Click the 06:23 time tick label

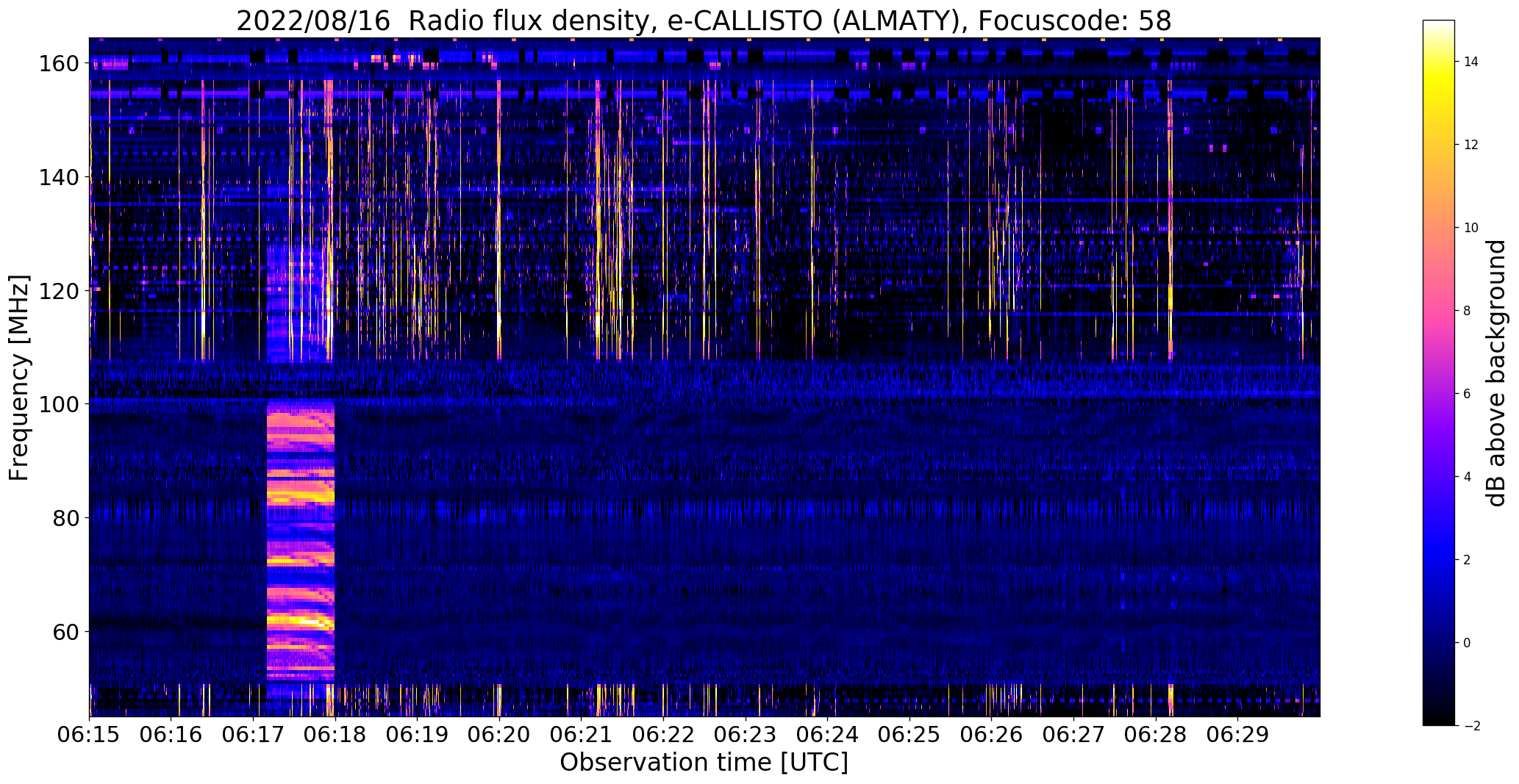point(746,735)
